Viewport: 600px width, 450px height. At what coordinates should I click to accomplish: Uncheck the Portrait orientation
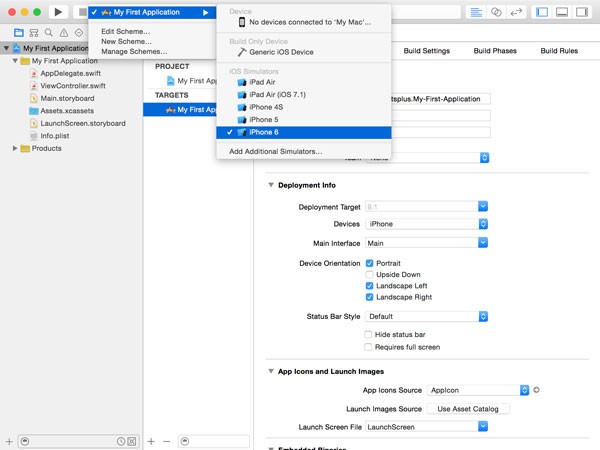[369, 263]
